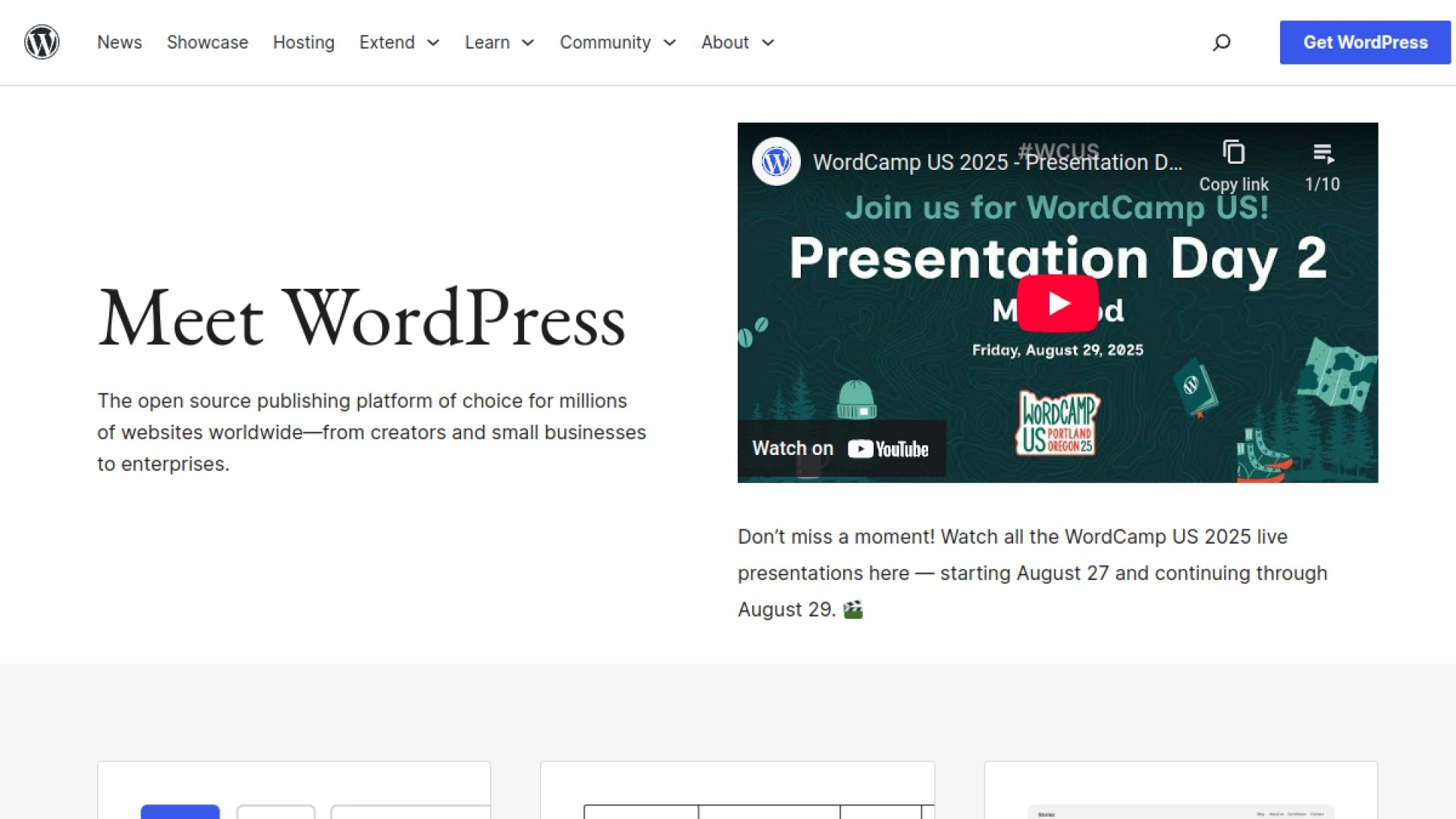Viewport: 1456px width, 819px height.
Task: Open the video title WordCamp US 2025 link
Action: 996,162
